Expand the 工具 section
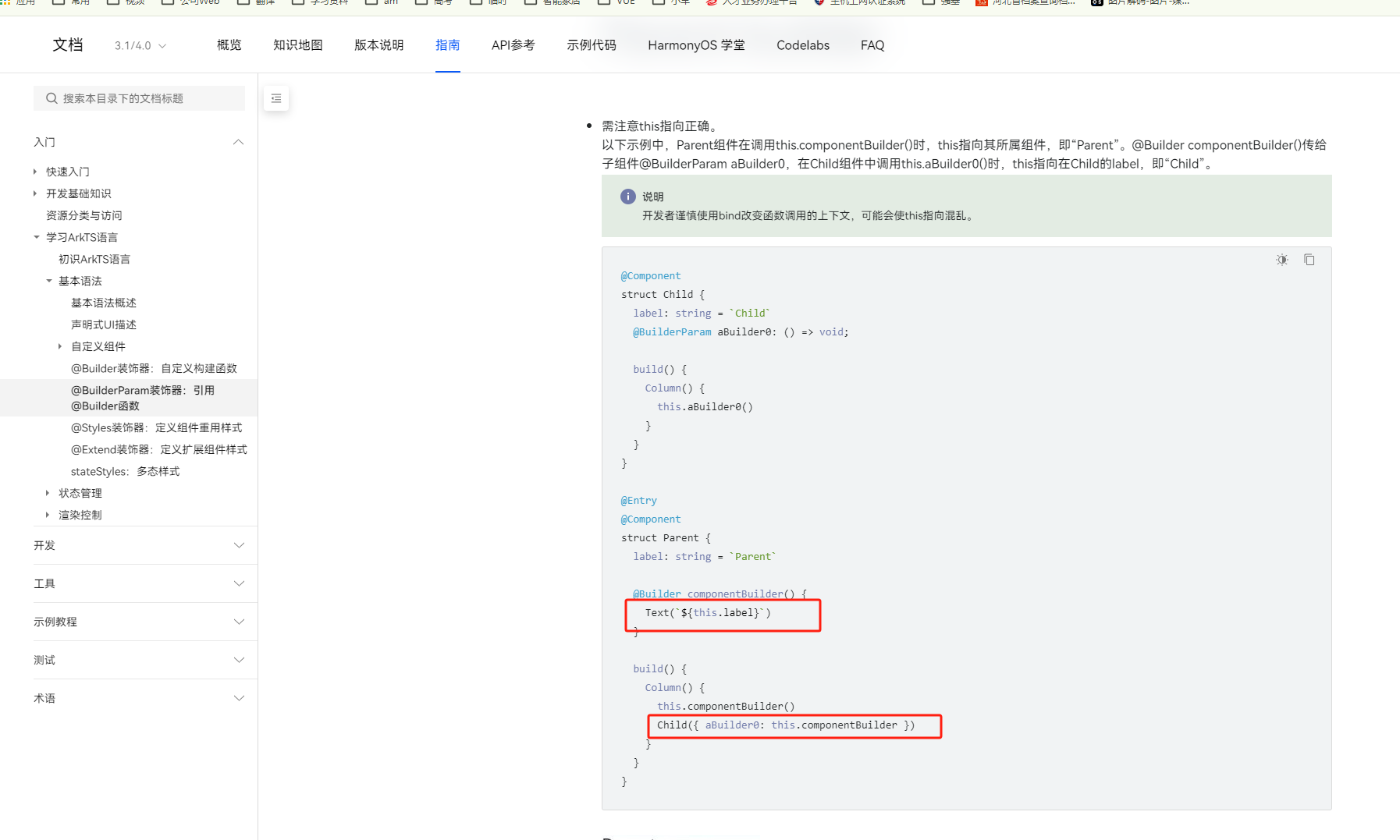The width and height of the screenshot is (1400, 840). coord(239,583)
